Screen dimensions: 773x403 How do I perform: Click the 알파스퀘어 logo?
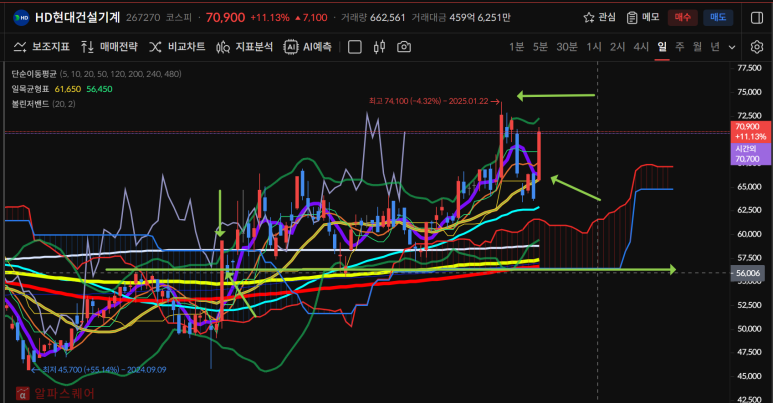point(55,393)
